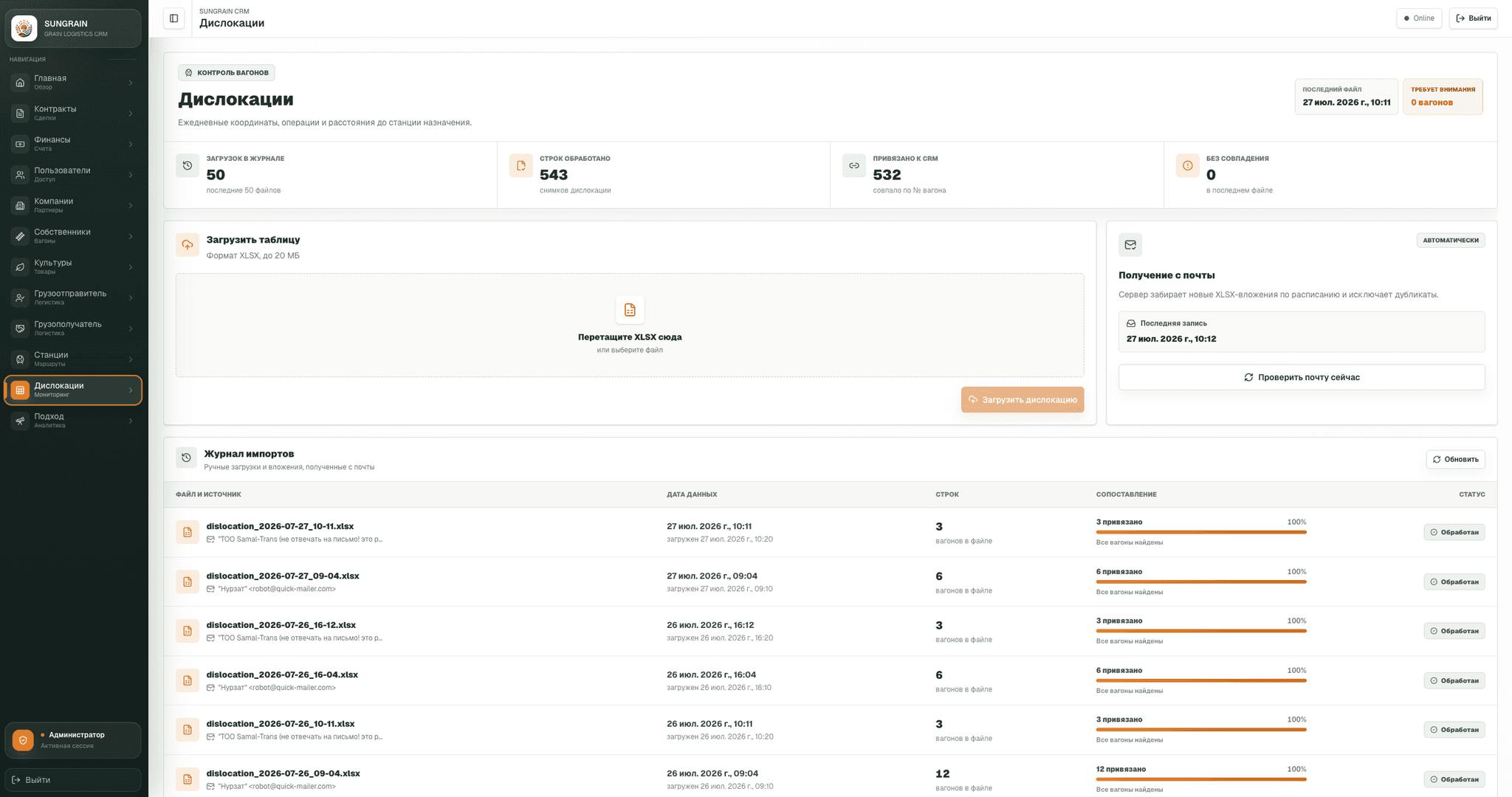Expand the Станции chevron
The height and width of the screenshot is (797, 1512).
(x=131, y=359)
